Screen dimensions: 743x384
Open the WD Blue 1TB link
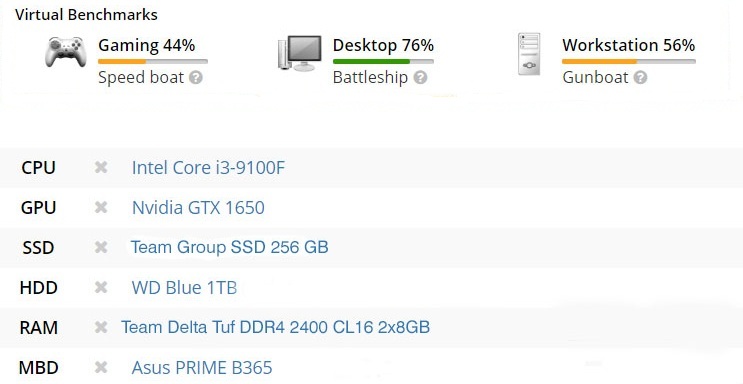click(x=184, y=288)
